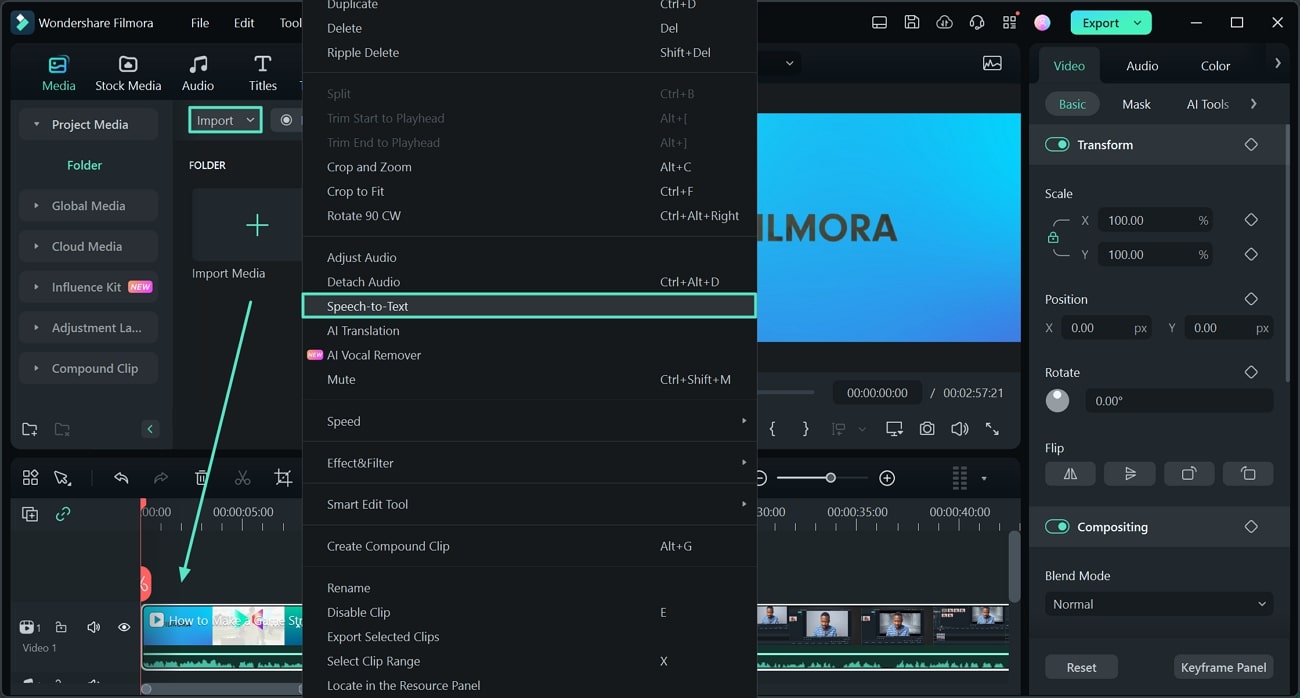
Task: Hide Video 1 track eye icon
Action: [124, 627]
